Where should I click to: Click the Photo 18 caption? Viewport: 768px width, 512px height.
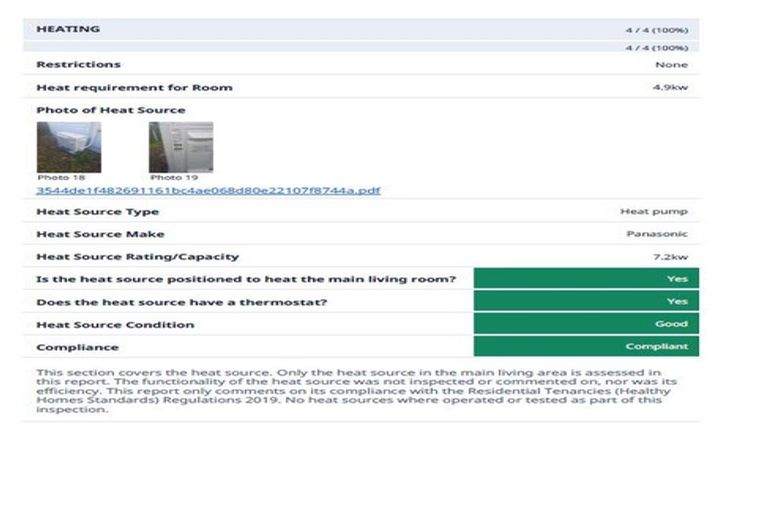click(61, 177)
